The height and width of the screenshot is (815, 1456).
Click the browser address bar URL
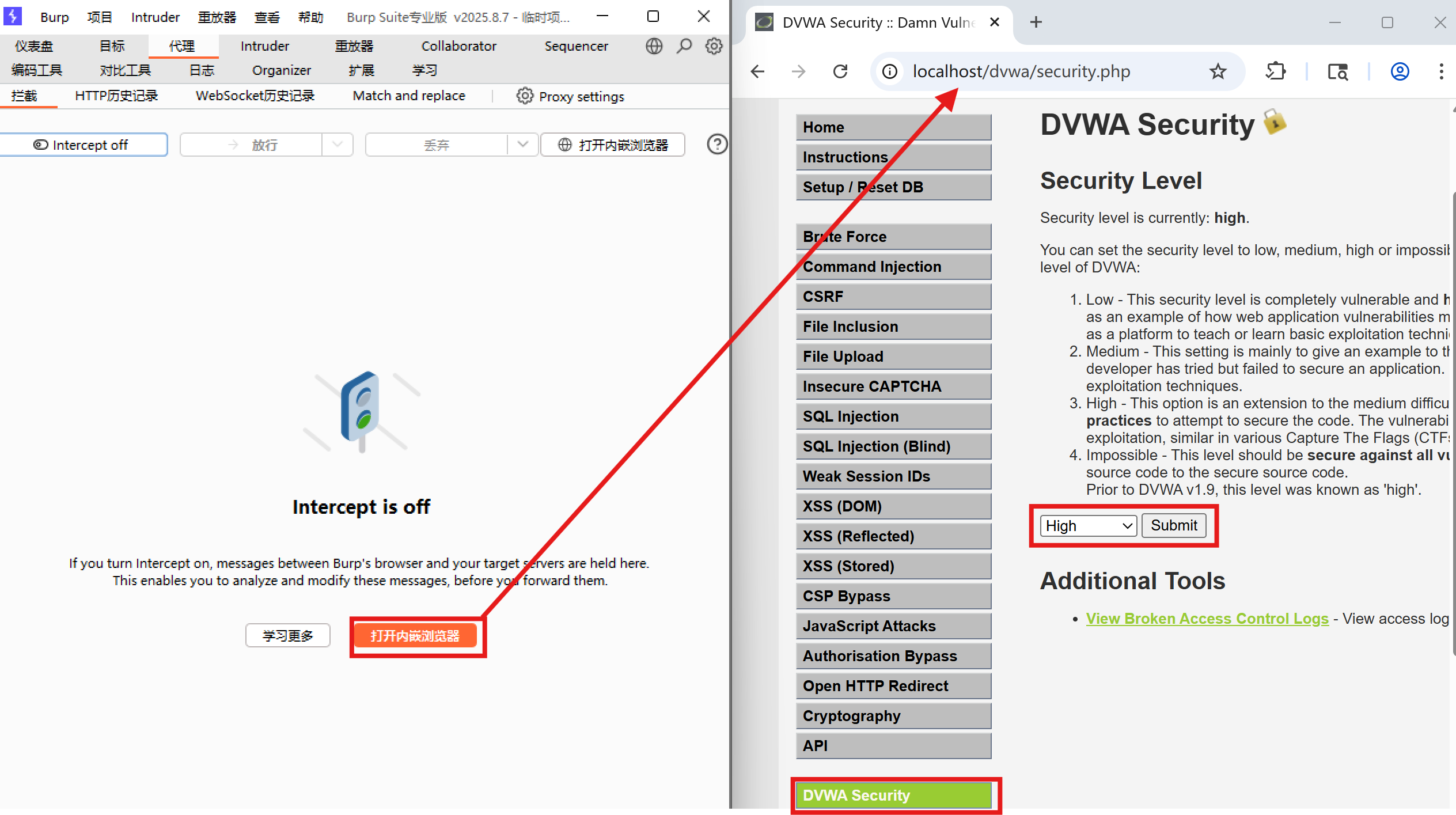click(1021, 71)
